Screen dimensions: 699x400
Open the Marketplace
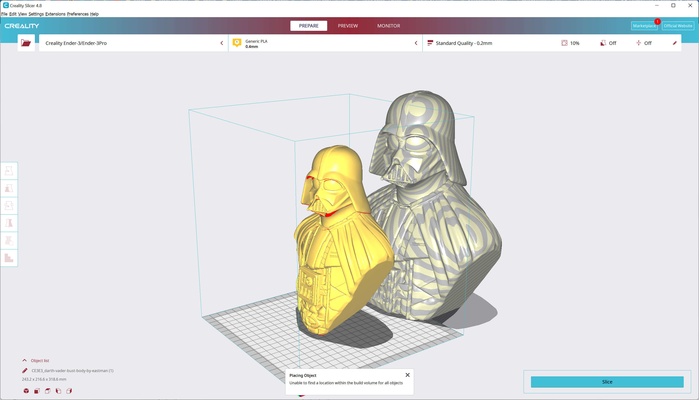click(x=644, y=26)
